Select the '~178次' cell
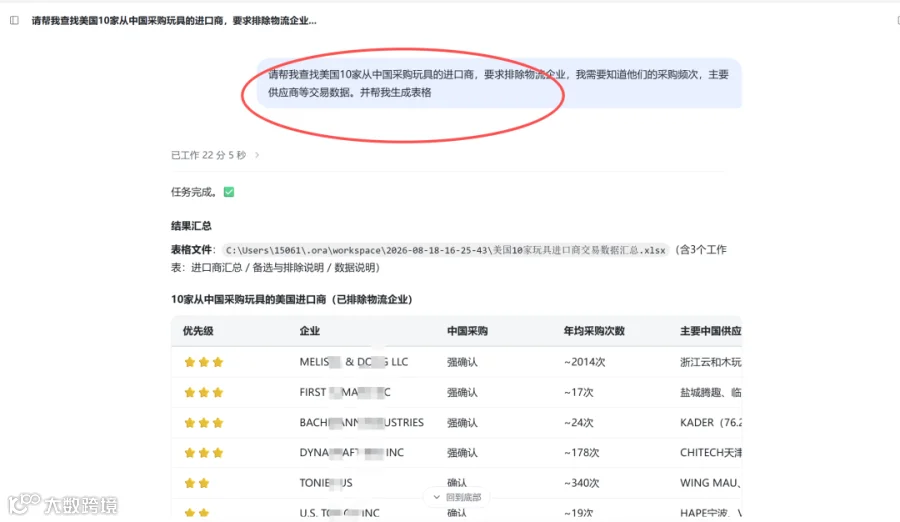The height and width of the screenshot is (522, 900). (581, 453)
